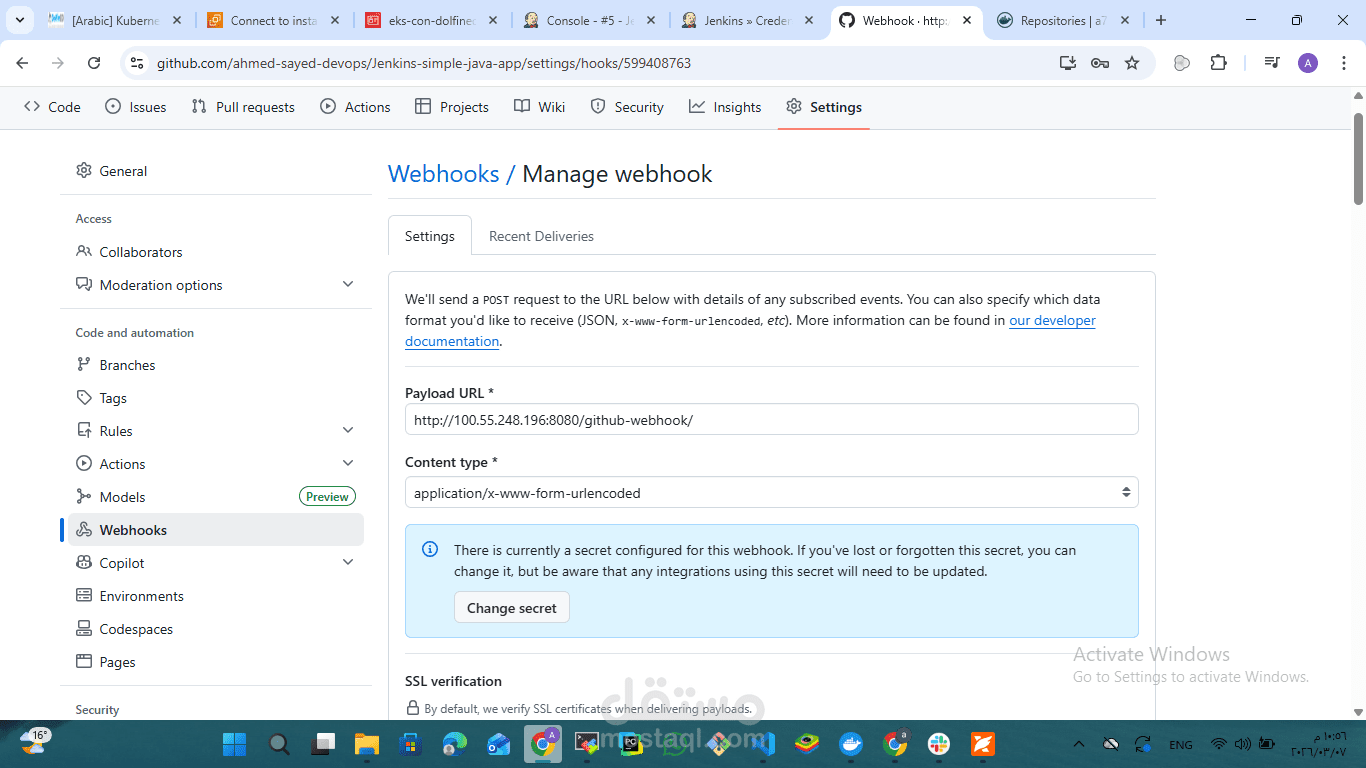Open Visual Studio Code from the taskbar
Screen dimensions: 1366x768
[x=762, y=744]
